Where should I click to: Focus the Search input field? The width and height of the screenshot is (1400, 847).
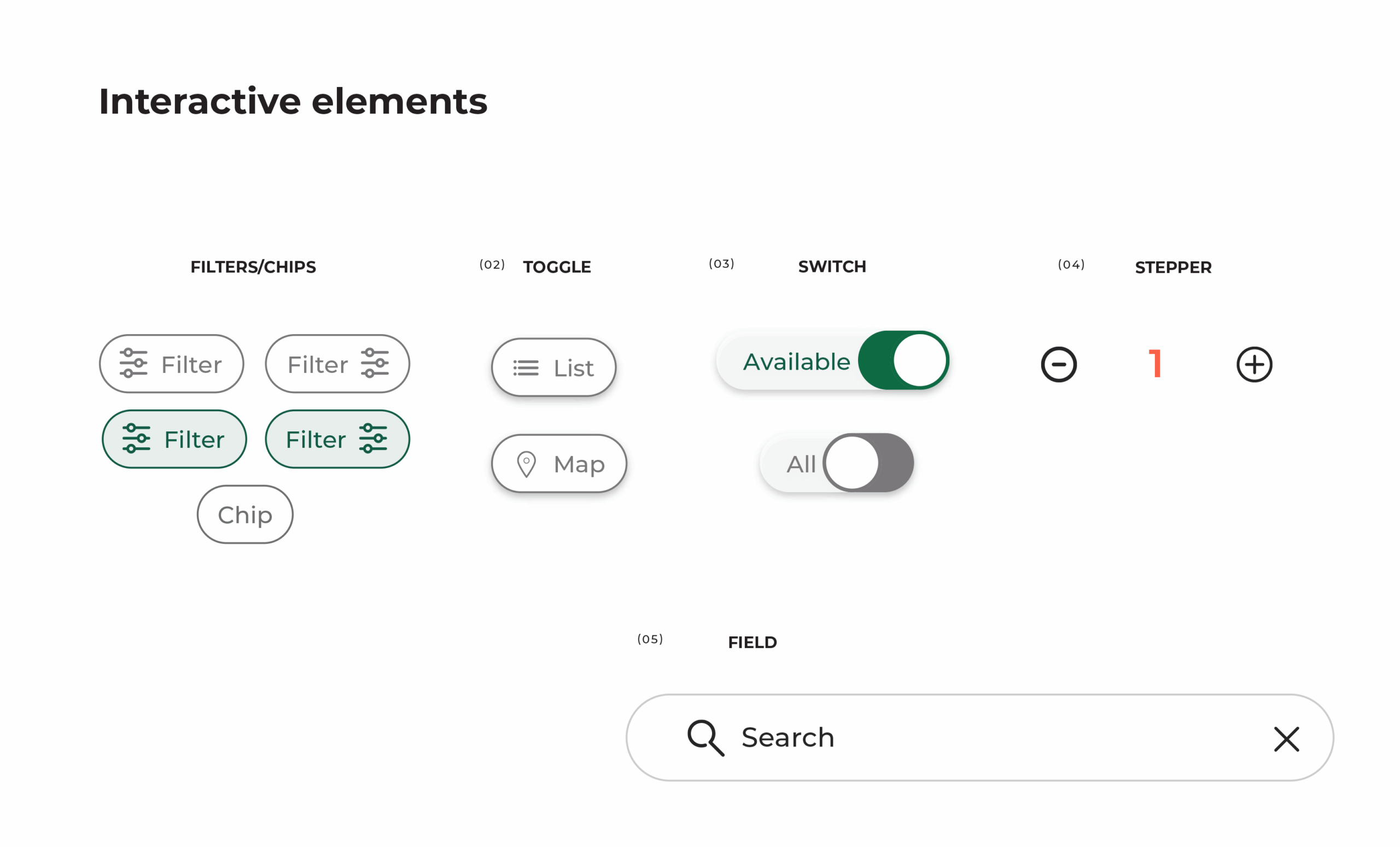click(979, 737)
